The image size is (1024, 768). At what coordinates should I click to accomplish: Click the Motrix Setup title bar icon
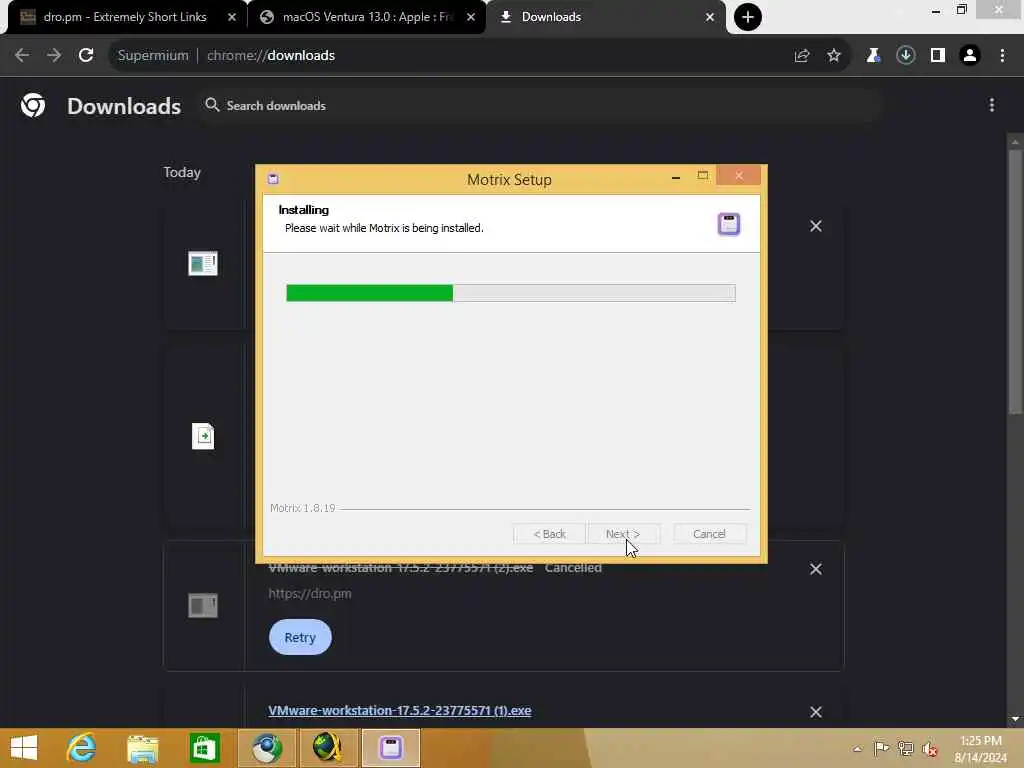pyautogui.click(x=273, y=179)
